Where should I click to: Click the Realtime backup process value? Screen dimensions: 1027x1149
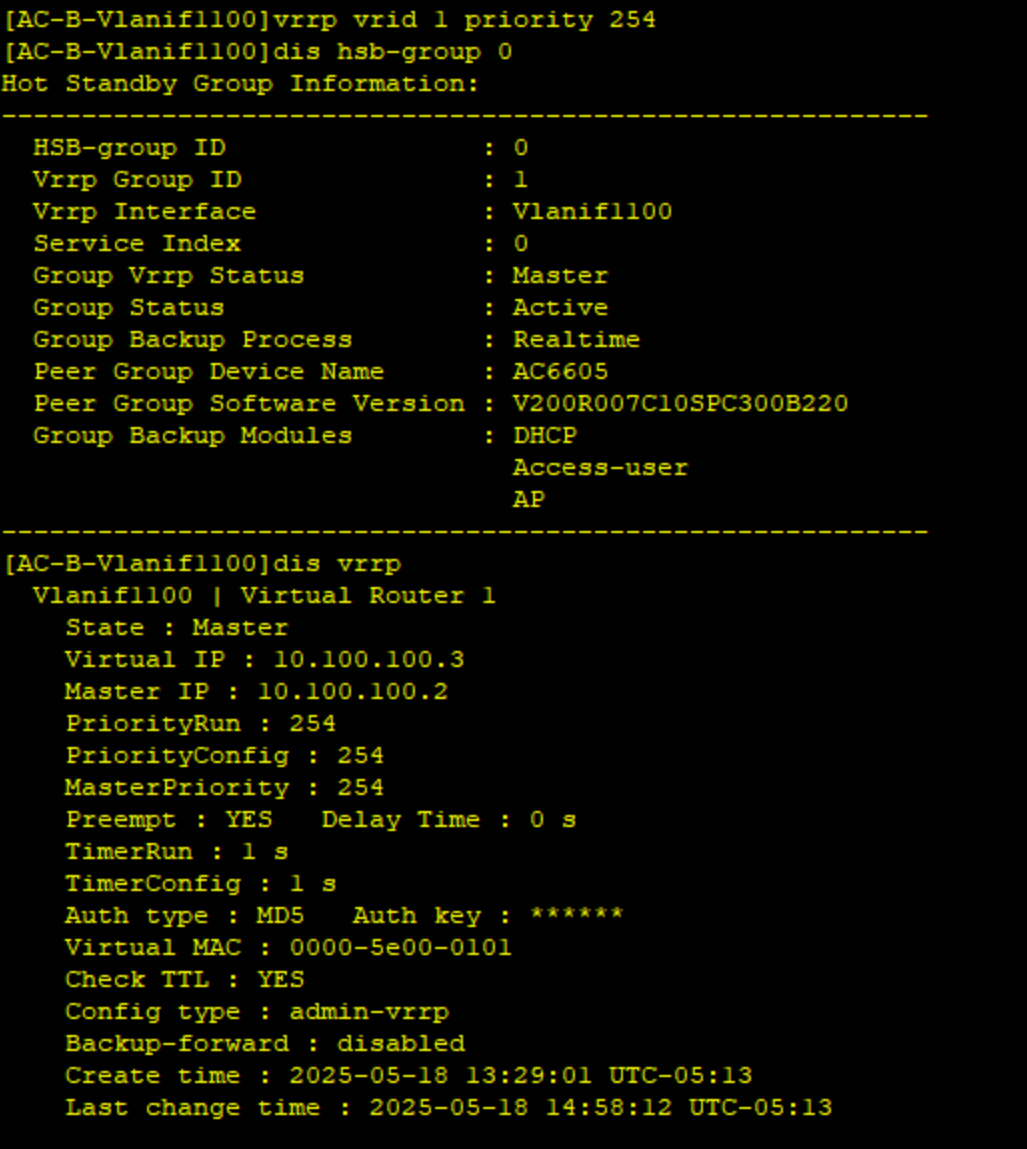(x=576, y=340)
